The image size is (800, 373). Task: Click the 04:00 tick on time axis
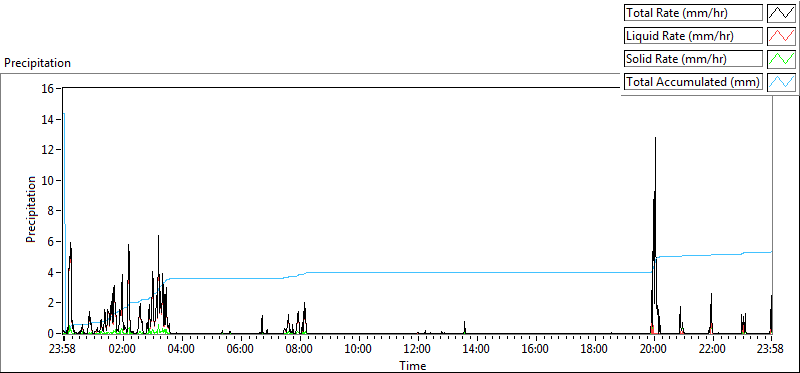coord(182,350)
